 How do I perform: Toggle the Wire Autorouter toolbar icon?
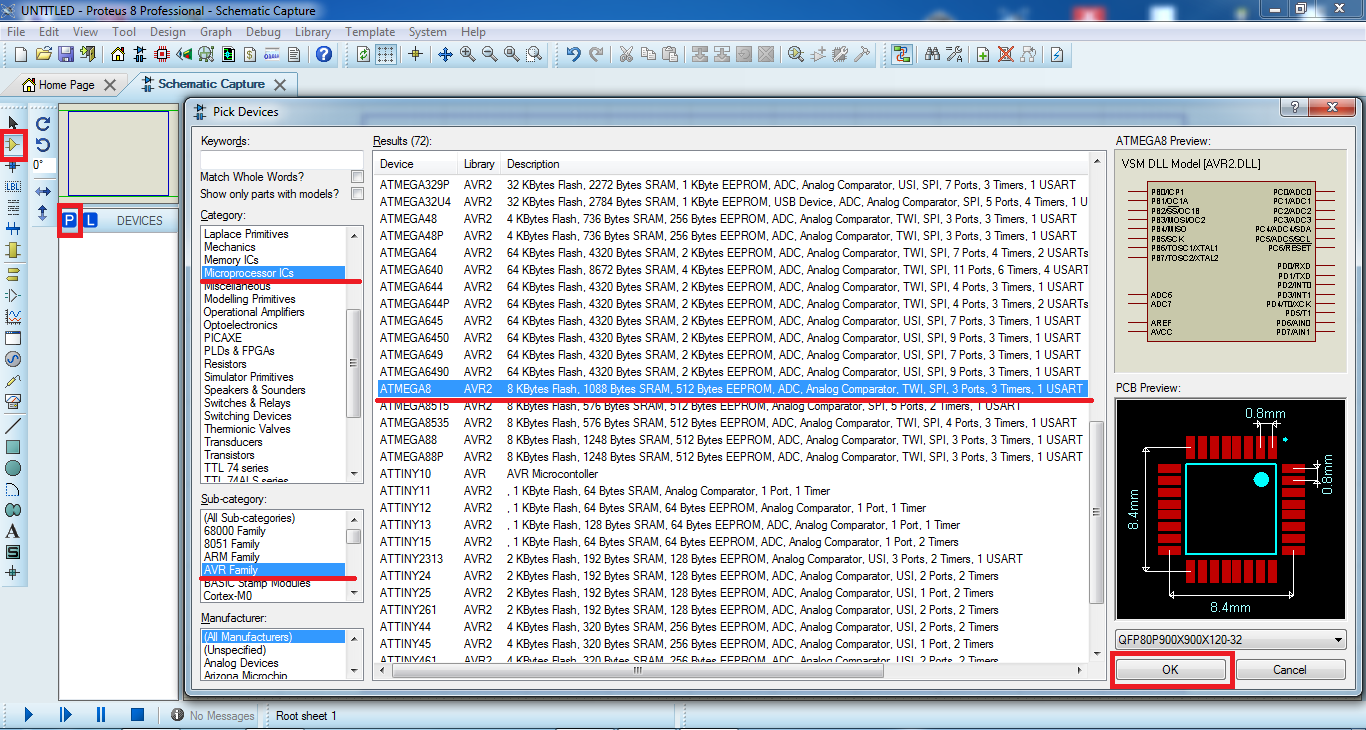(x=903, y=54)
